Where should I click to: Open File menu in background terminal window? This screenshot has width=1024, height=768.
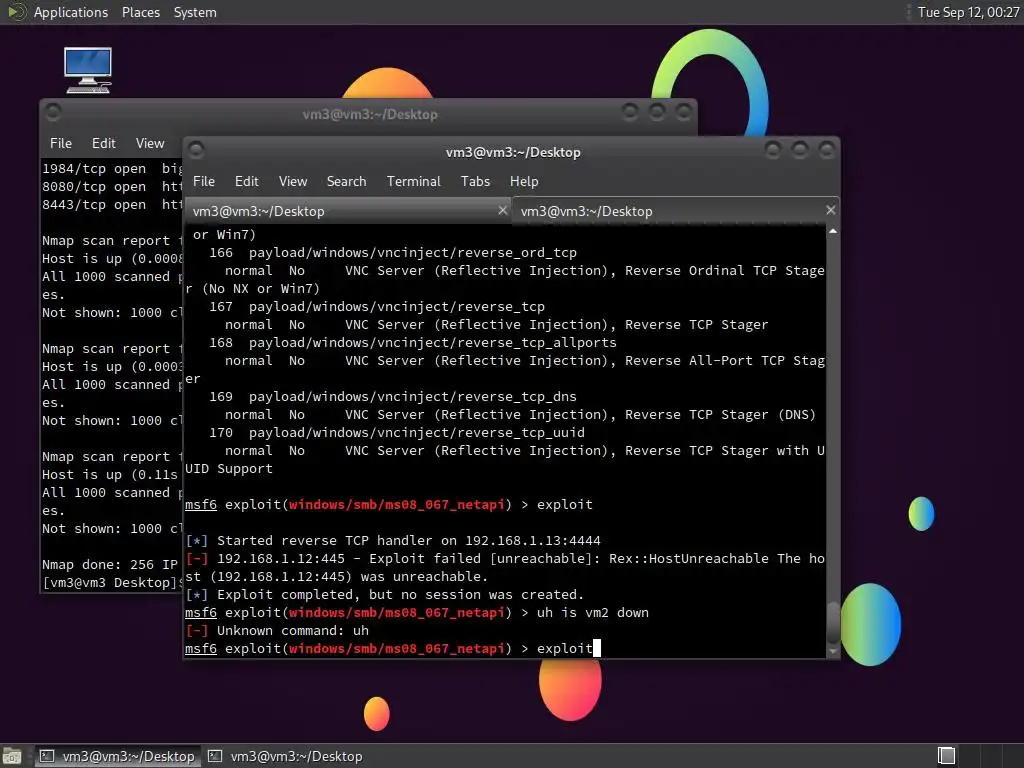click(61, 144)
